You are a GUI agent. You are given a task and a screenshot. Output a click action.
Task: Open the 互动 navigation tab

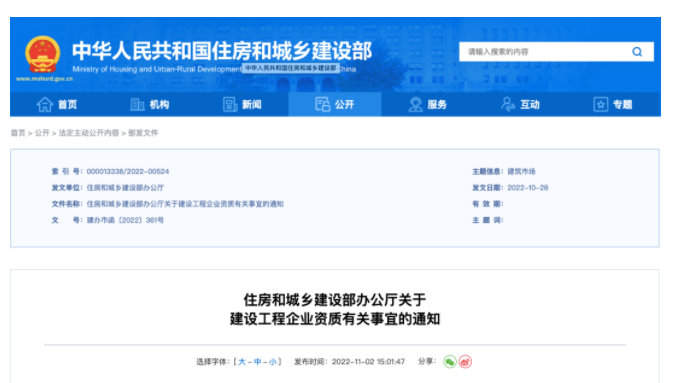pos(520,104)
